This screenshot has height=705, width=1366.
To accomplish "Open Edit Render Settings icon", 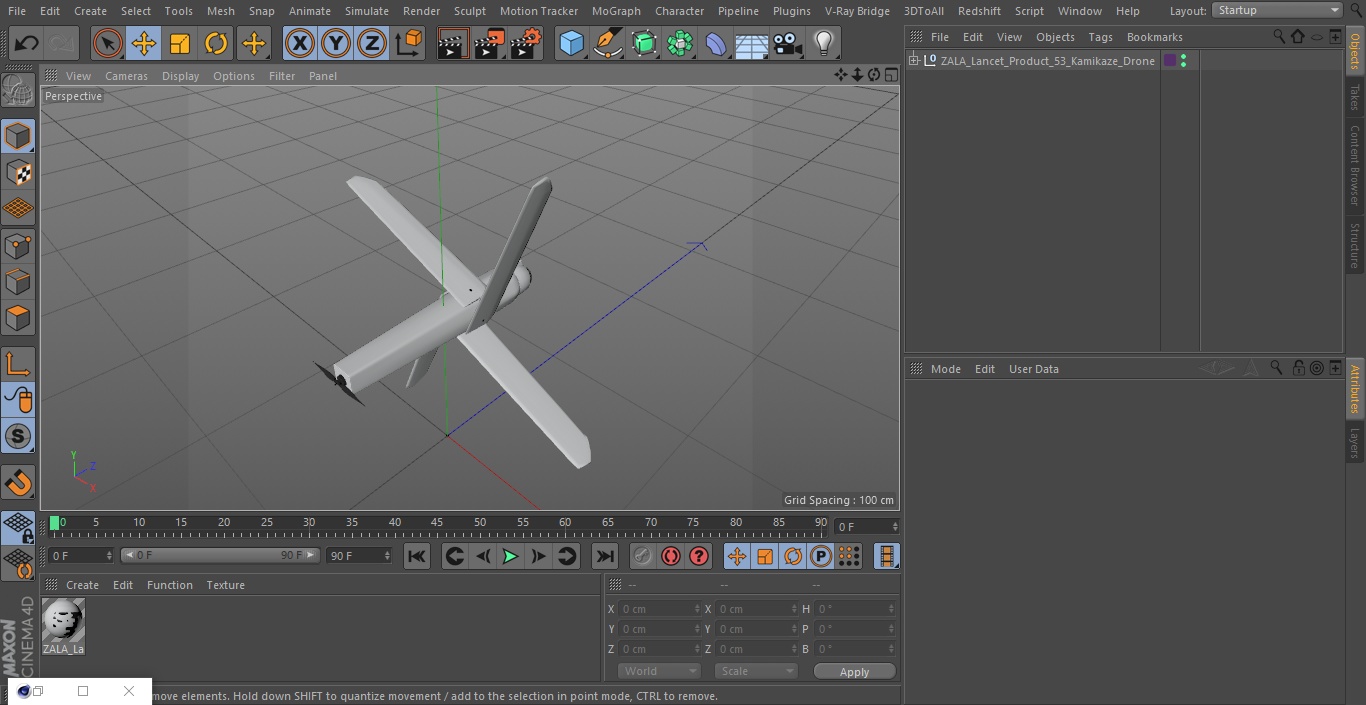I will tap(526, 43).
